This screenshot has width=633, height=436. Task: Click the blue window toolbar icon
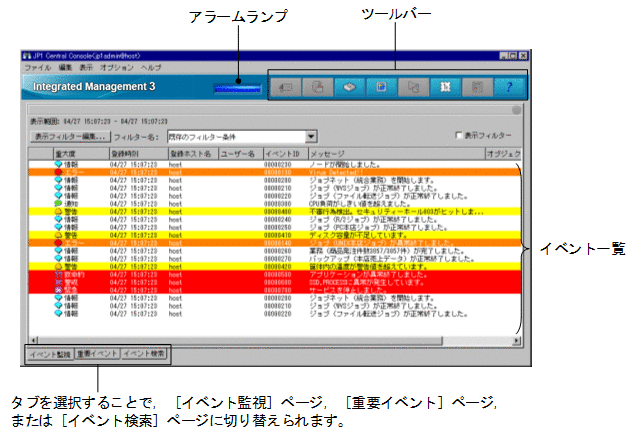click(x=381, y=87)
